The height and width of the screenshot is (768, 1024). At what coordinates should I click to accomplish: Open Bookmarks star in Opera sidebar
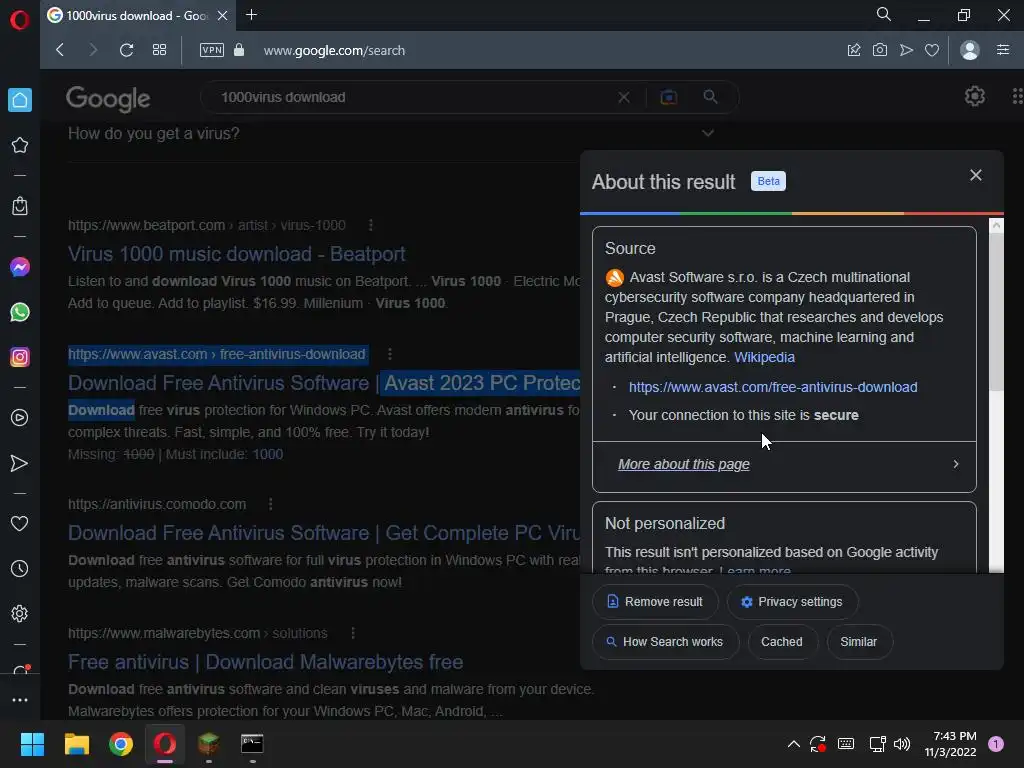pos(20,145)
